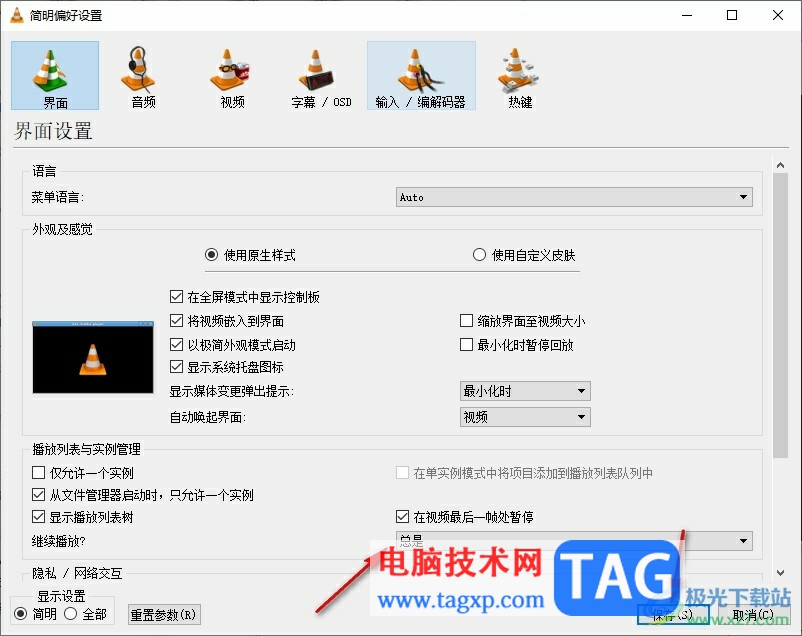This screenshot has height=636, width=802.
Task: Click the 取消(C) button
Action: click(x=753, y=615)
